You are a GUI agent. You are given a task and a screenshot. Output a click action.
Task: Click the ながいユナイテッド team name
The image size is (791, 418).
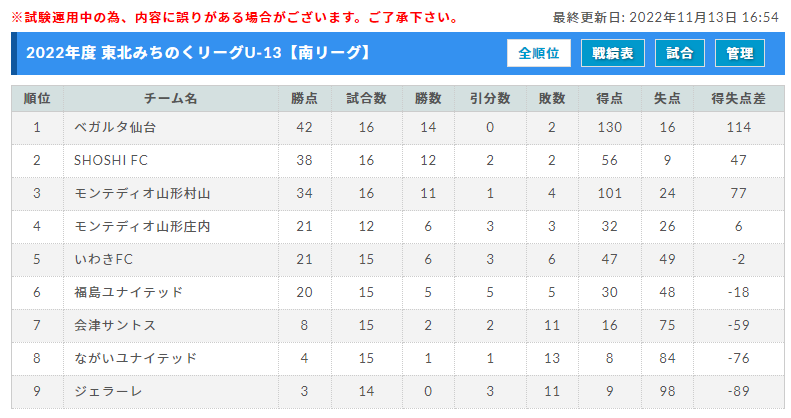point(135,358)
